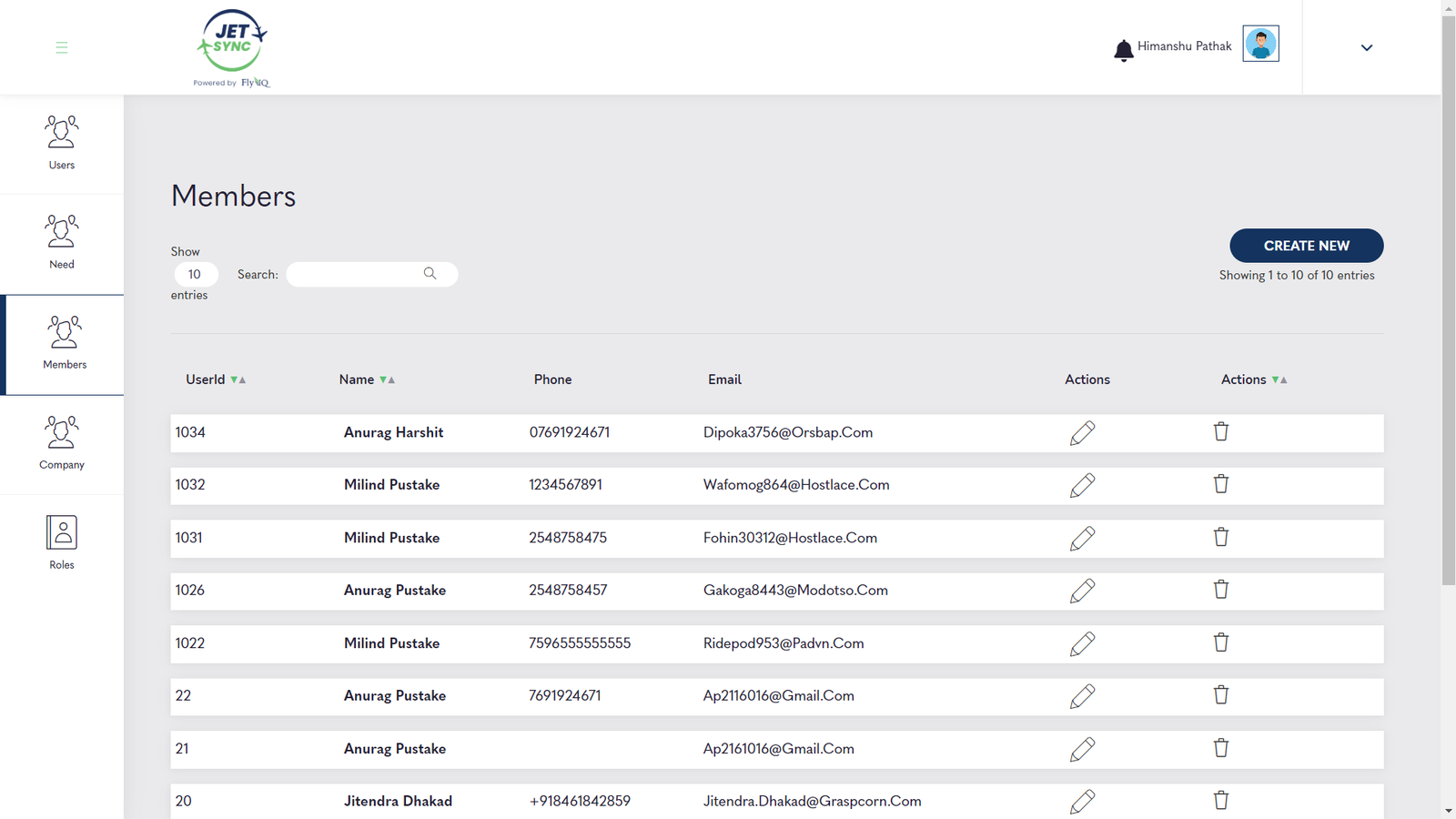The width and height of the screenshot is (1456, 819).
Task: Sort by the last Actions column
Action: pyautogui.click(x=1254, y=379)
